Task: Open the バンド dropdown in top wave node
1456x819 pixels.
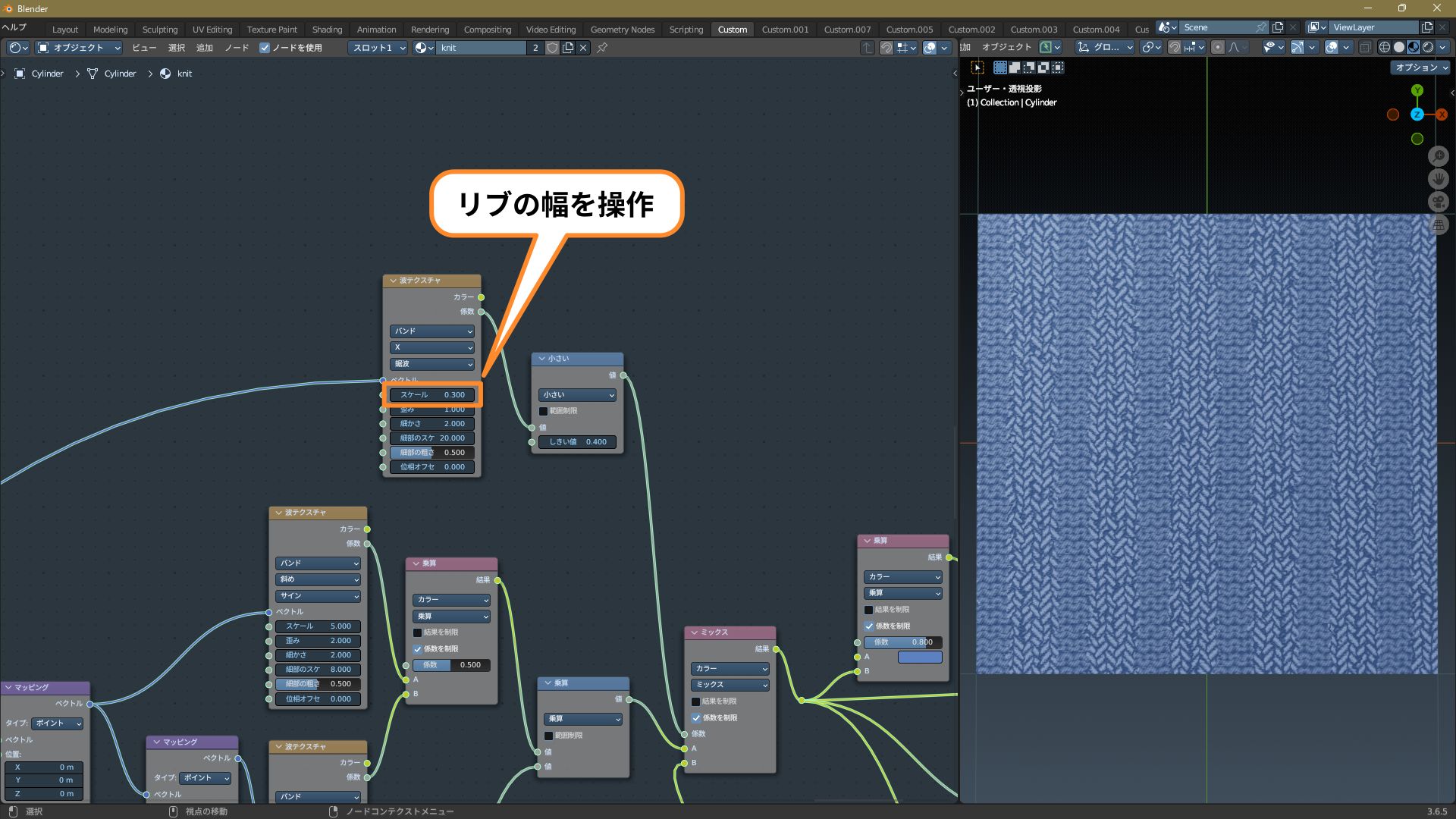Action: point(432,331)
